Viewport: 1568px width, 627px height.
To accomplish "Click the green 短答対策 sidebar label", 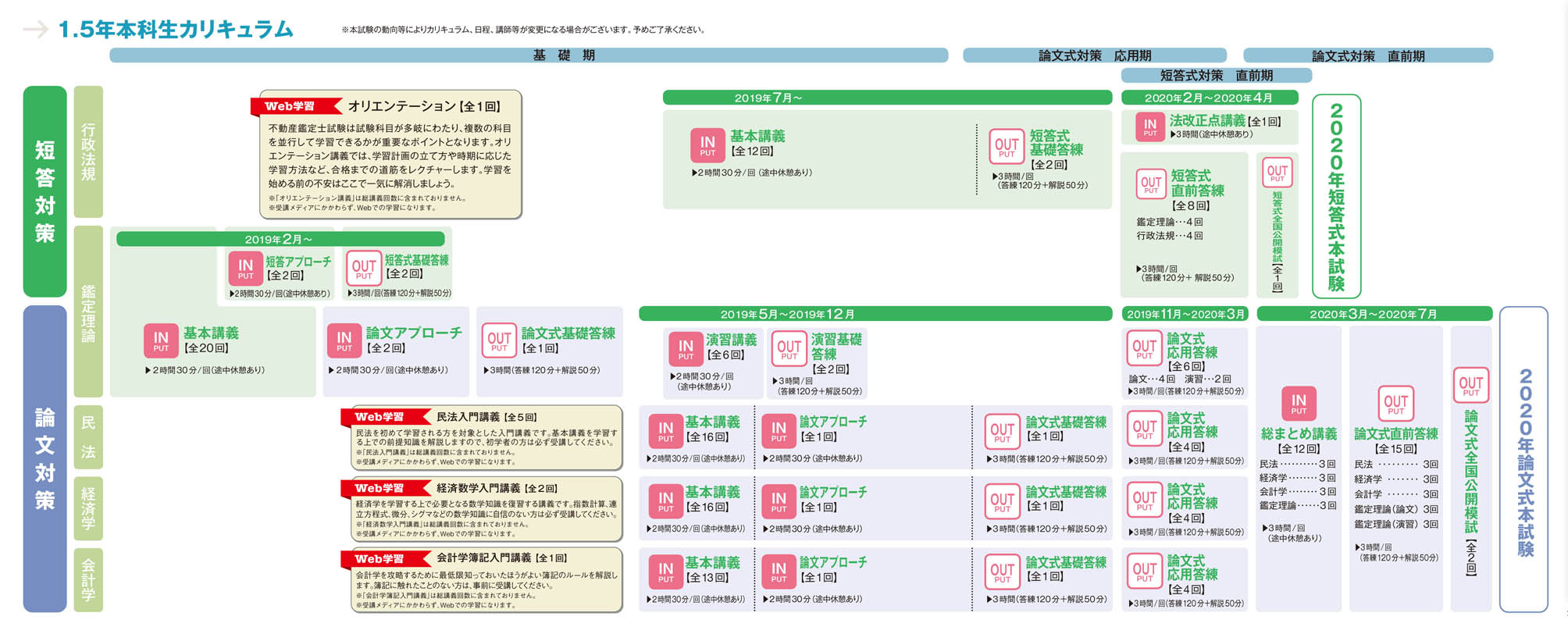I will (45, 191).
